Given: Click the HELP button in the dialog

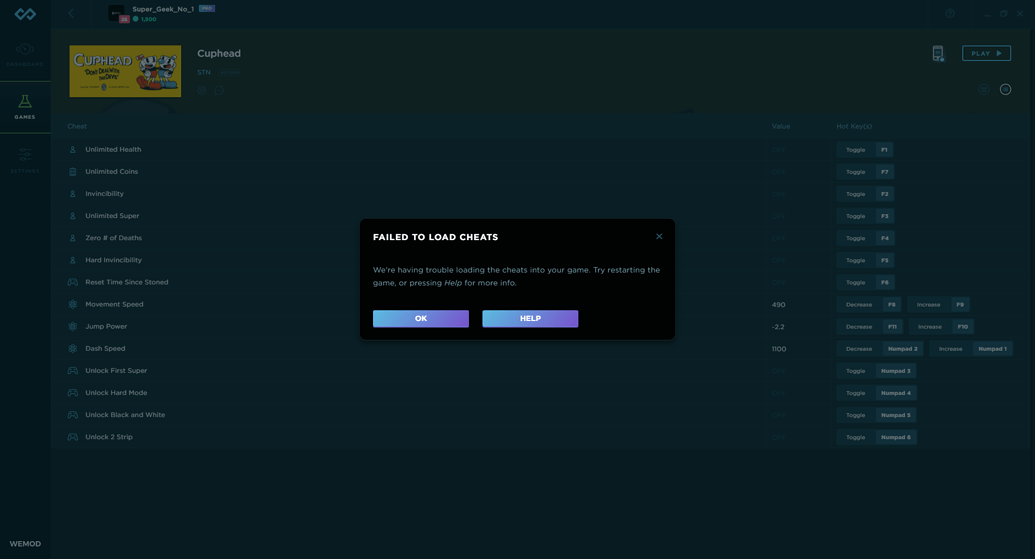Looking at the screenshot, I should (x=530, y=319).
